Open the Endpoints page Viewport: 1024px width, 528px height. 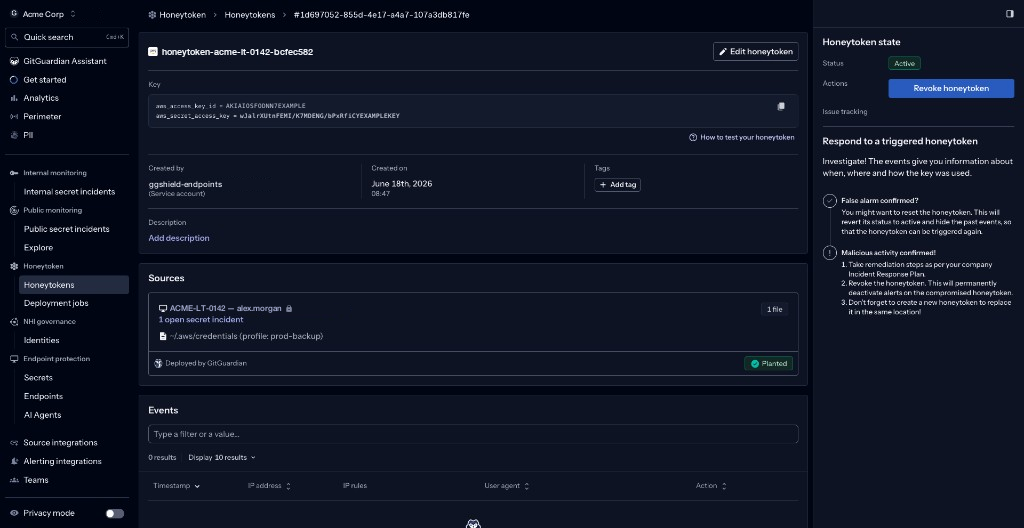click(x=43, y=396)
